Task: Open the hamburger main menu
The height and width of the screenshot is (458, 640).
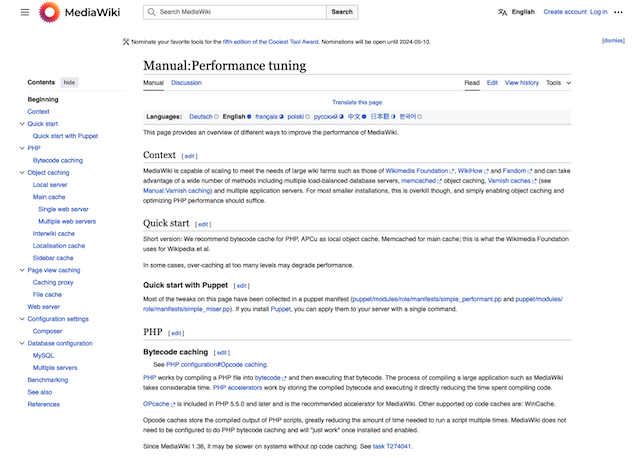Action: [x=24, y=12]
